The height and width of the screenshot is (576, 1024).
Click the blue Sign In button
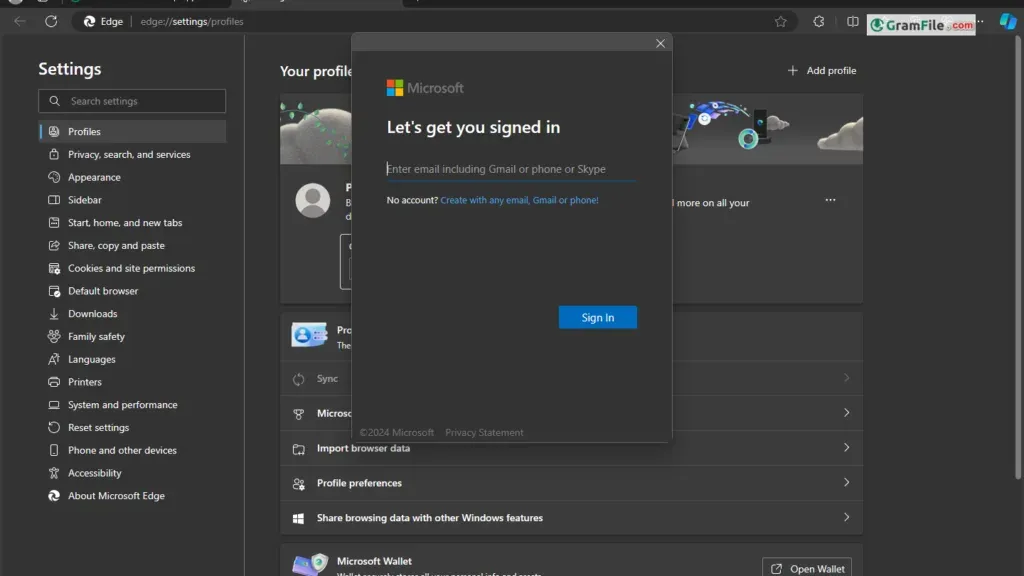(x=598, y=317)
